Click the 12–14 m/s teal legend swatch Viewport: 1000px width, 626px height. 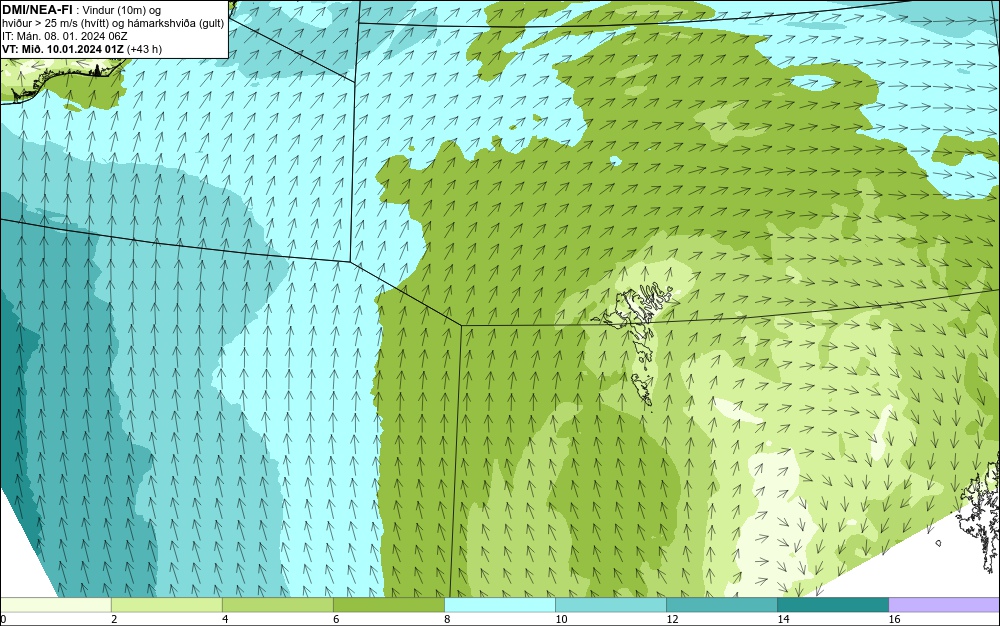point(721,604)
